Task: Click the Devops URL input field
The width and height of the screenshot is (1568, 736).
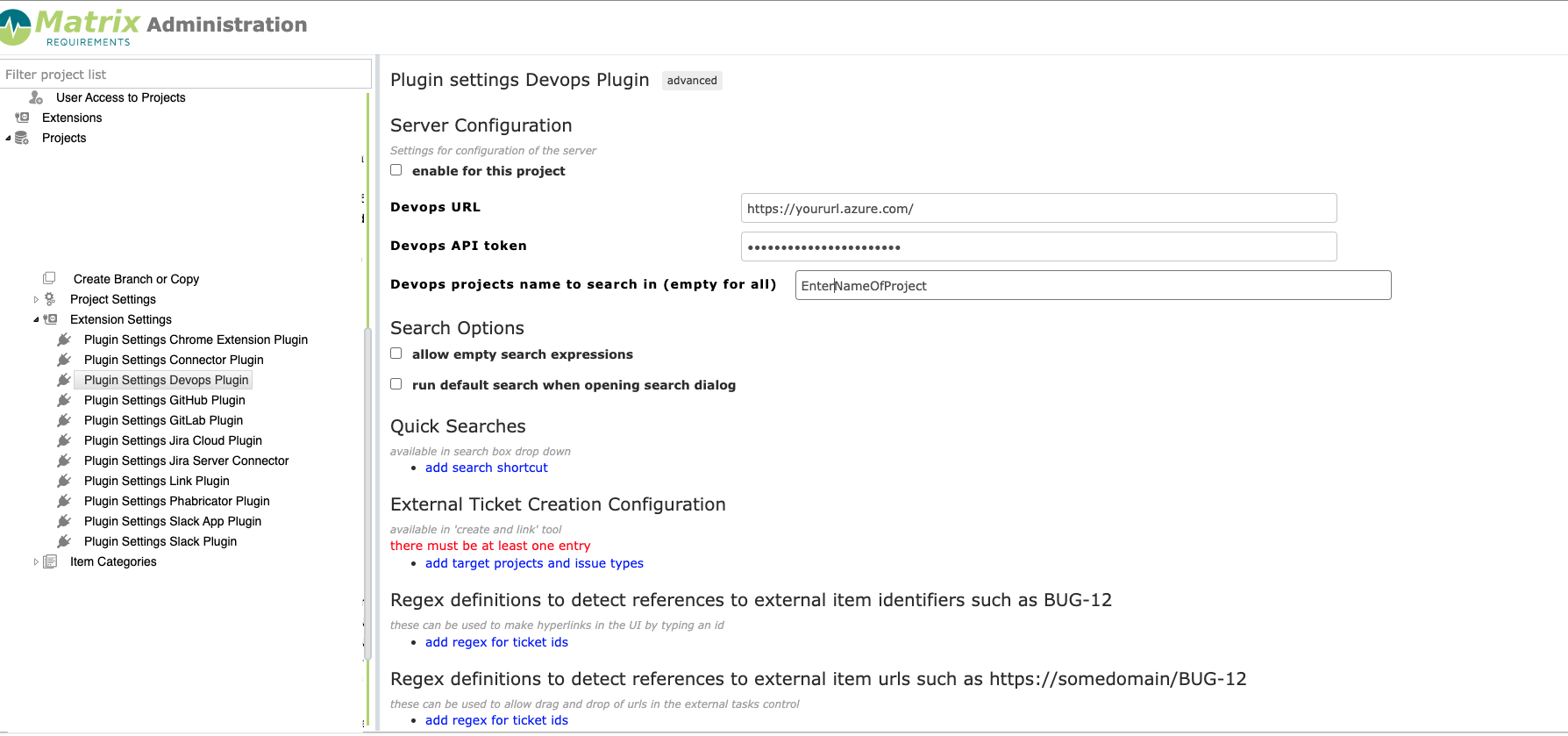Action: [1038, 208]
